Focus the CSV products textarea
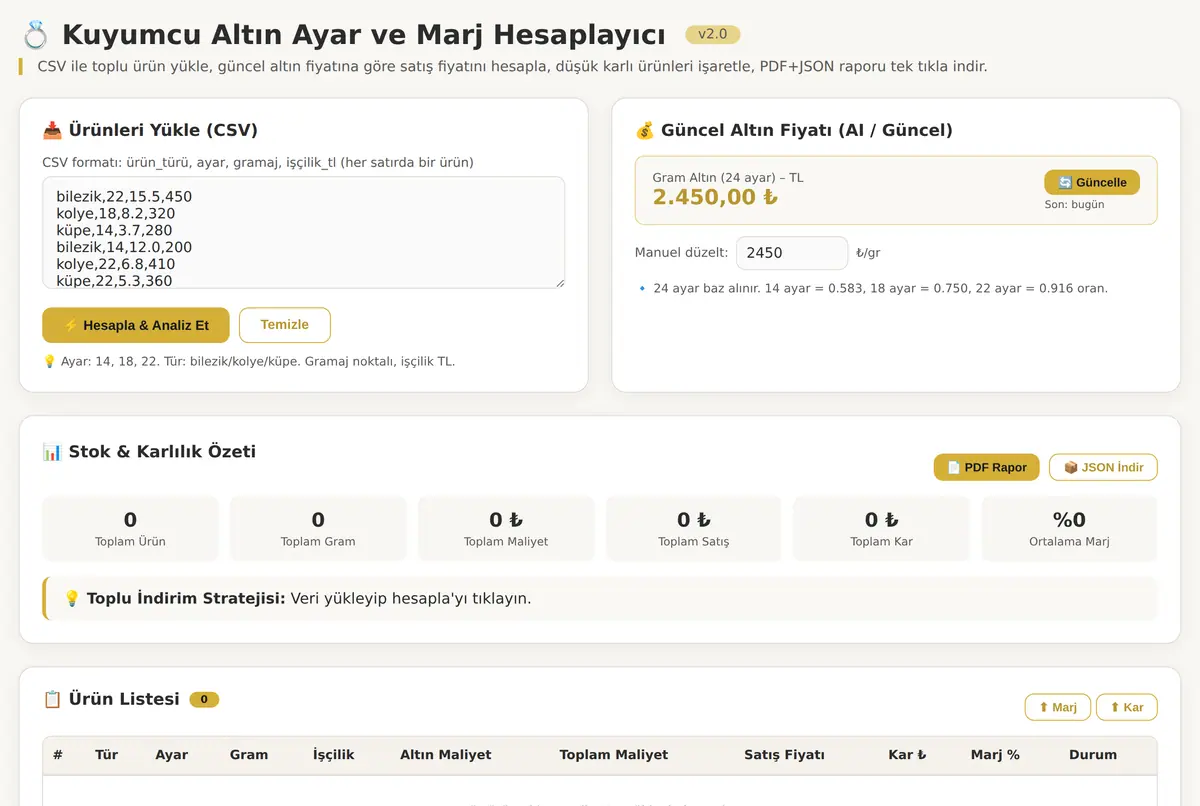Screen dimensions: 1200x806 304,233
